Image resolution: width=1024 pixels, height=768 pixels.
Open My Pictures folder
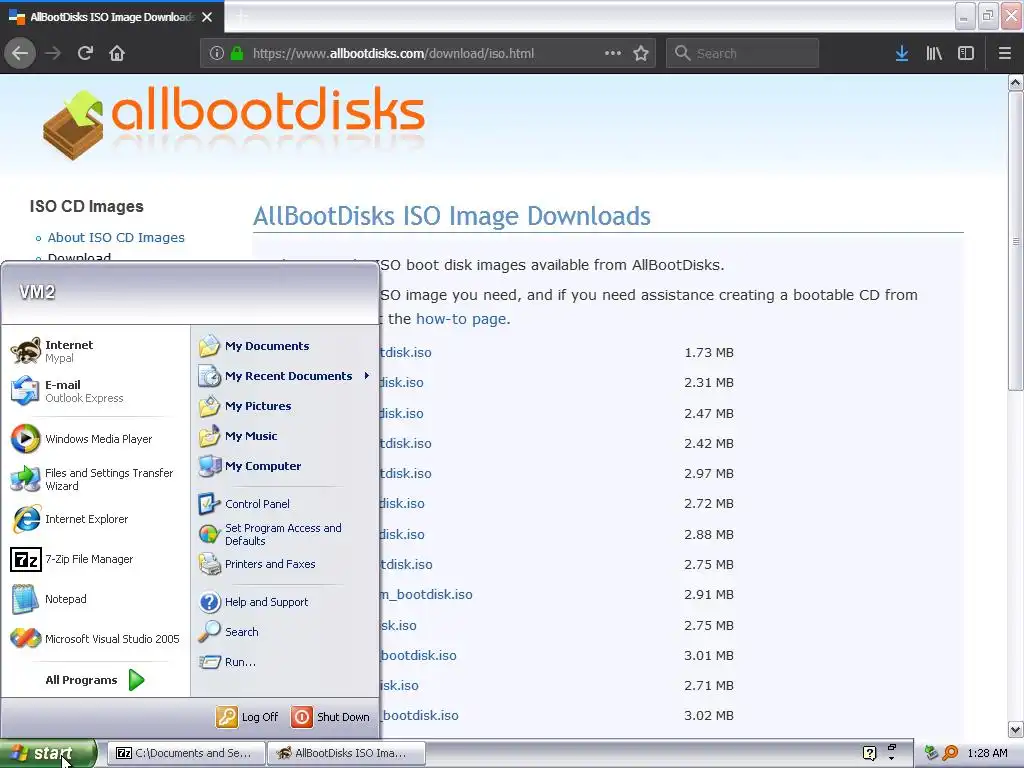coord(284,406)
